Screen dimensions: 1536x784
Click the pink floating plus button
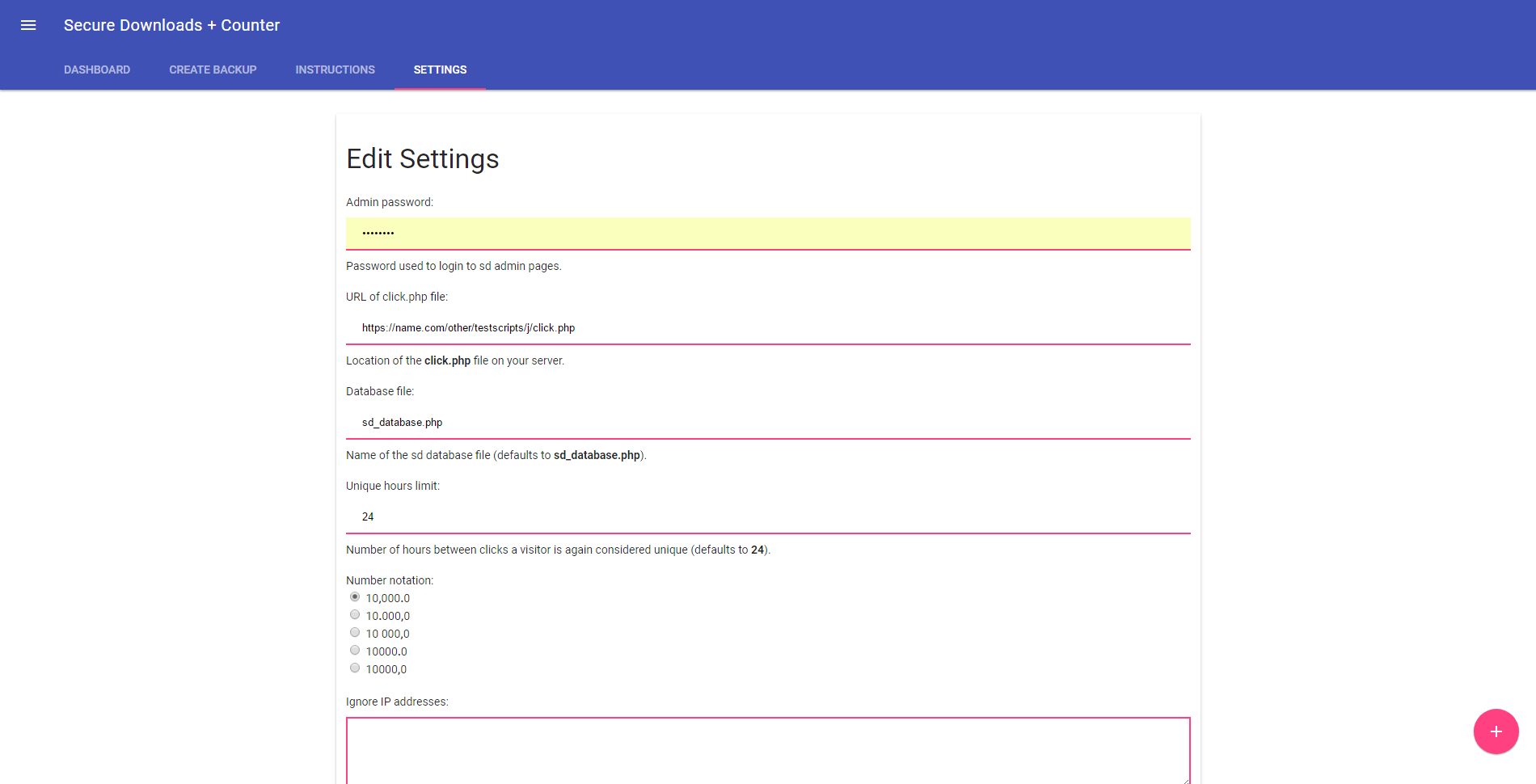[x=1496, y=731]
